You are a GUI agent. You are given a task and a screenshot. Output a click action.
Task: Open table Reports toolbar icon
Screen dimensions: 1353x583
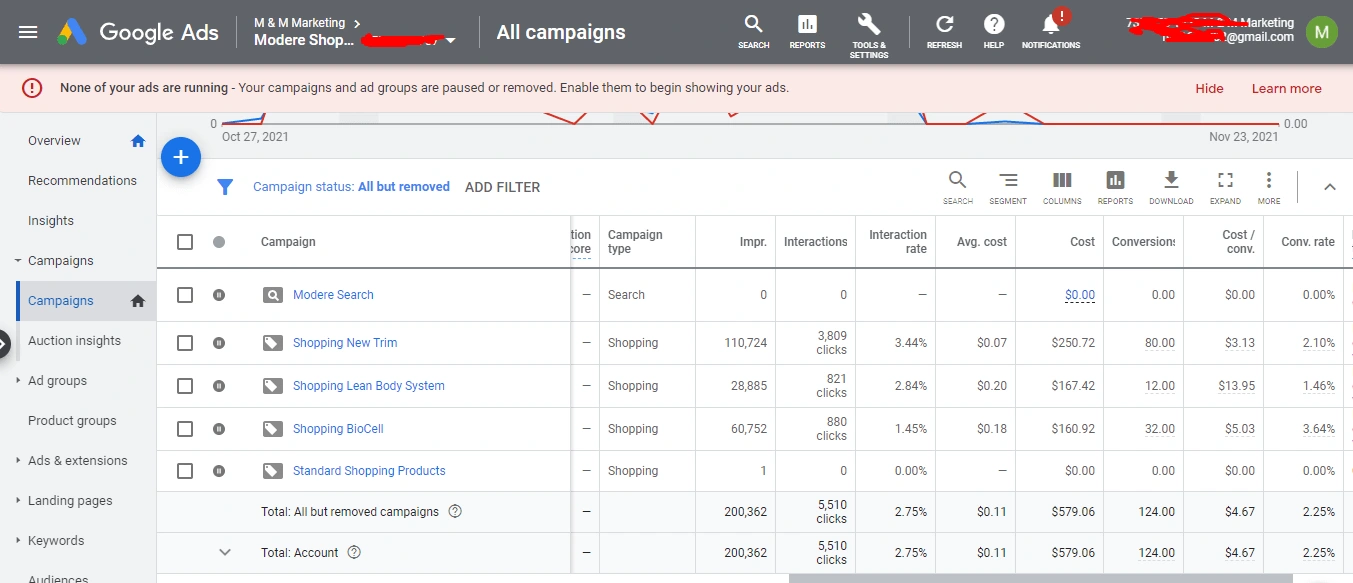pyautogui.click(x=1115, y=187)
